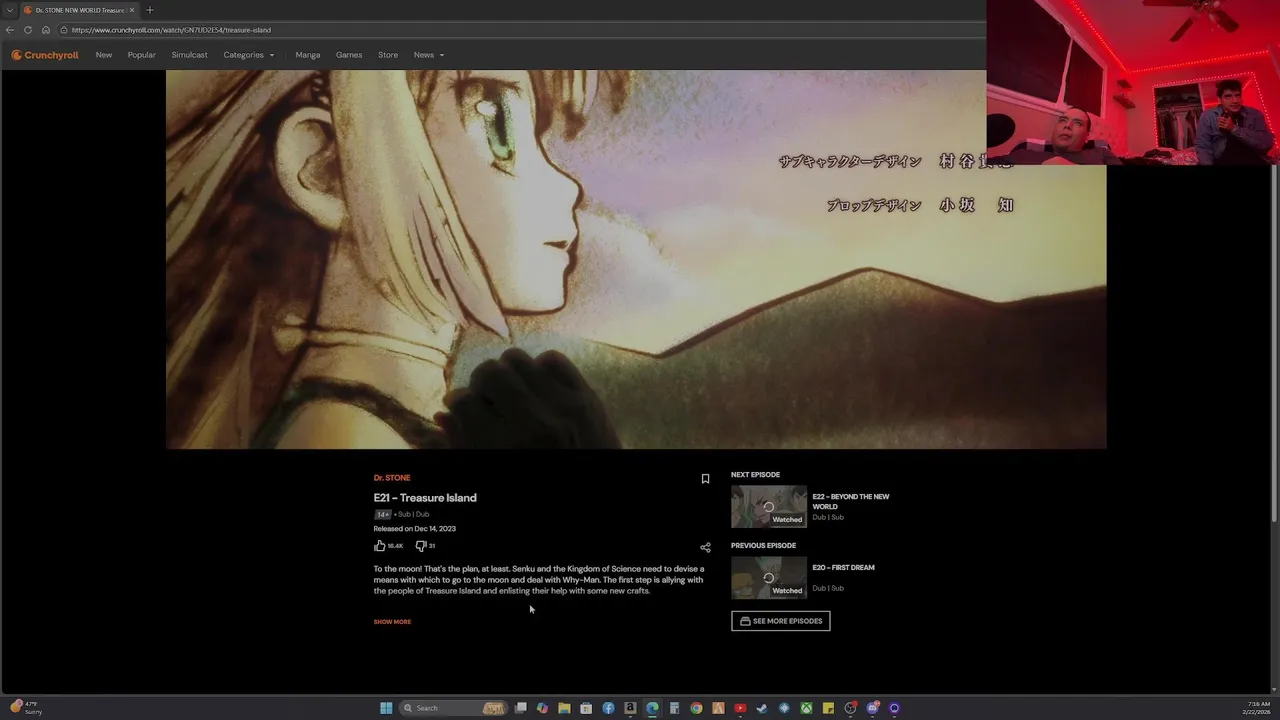Open weather widget in taskbar
Viewport: 1280px width, 720px height.
[26, 707]
